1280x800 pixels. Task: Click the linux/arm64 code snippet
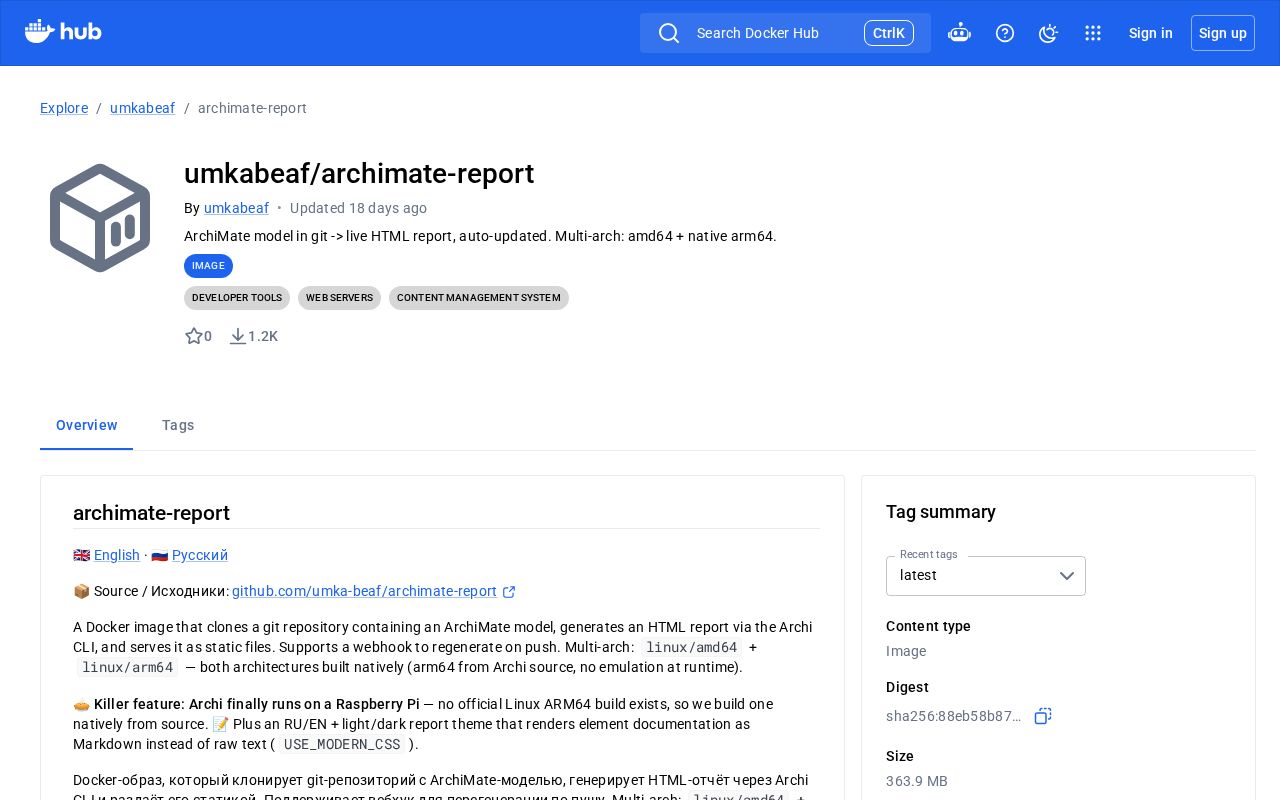point(128,667)
